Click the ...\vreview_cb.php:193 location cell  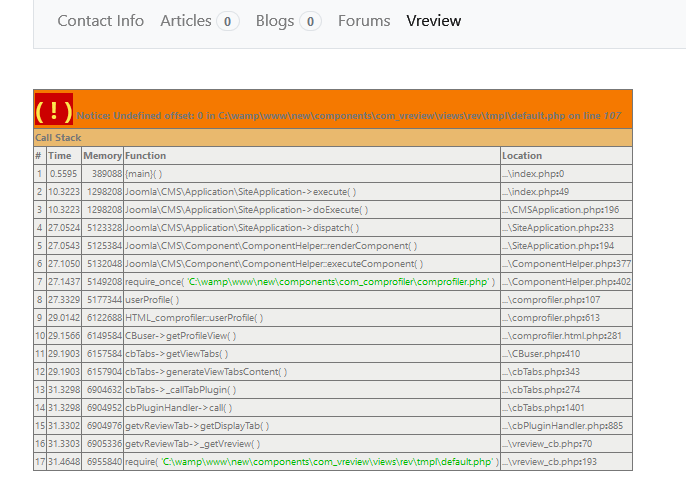coord(547,462)
